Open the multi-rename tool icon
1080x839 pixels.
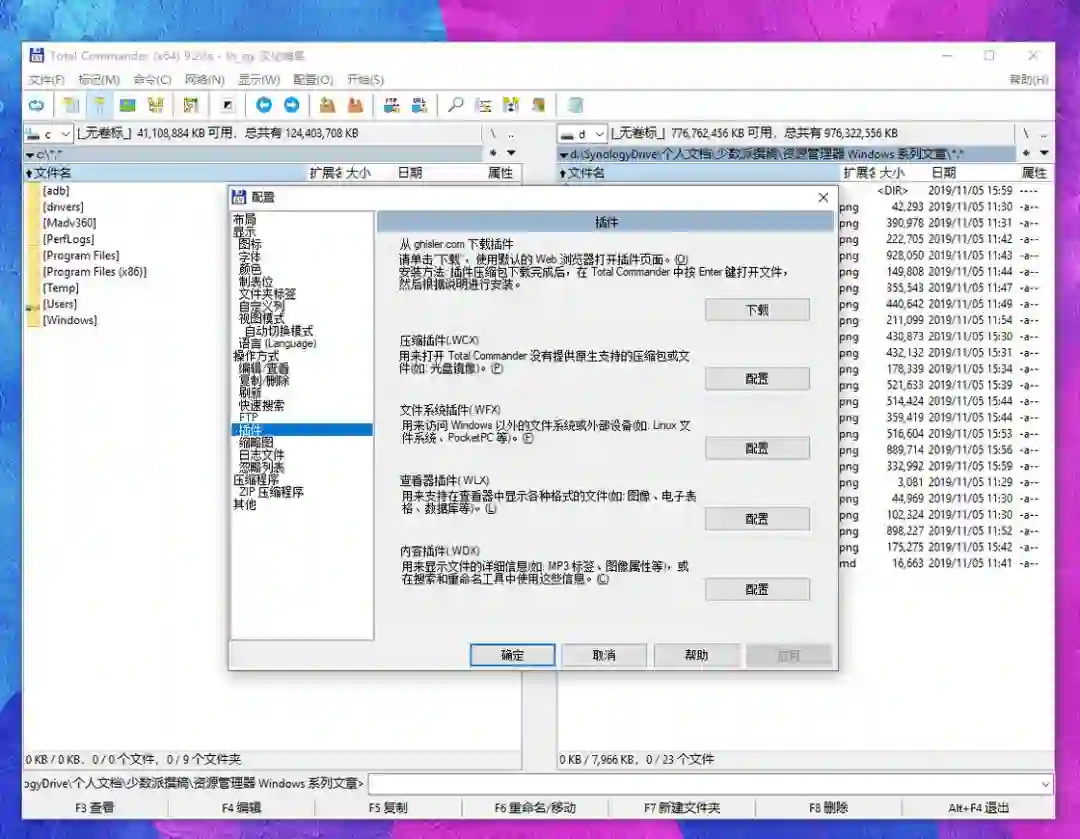484,105
